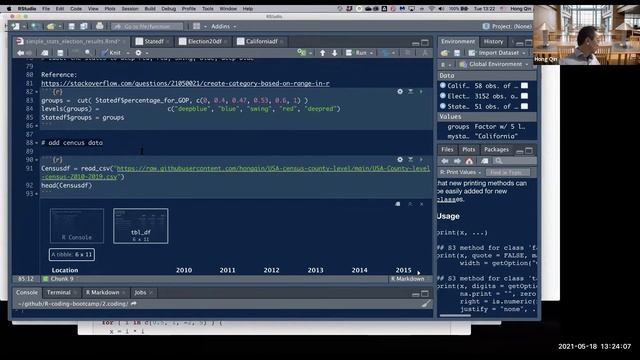Run all chunks above the line 90 chunk
Viewport: 640px width, 360px height.
point(411,160)
